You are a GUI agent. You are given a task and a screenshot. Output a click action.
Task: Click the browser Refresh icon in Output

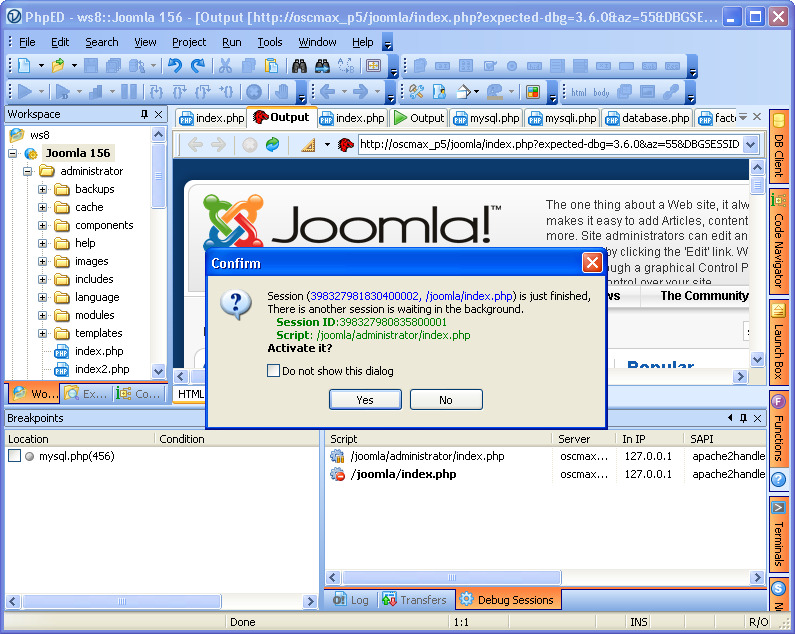coord(273,145)
